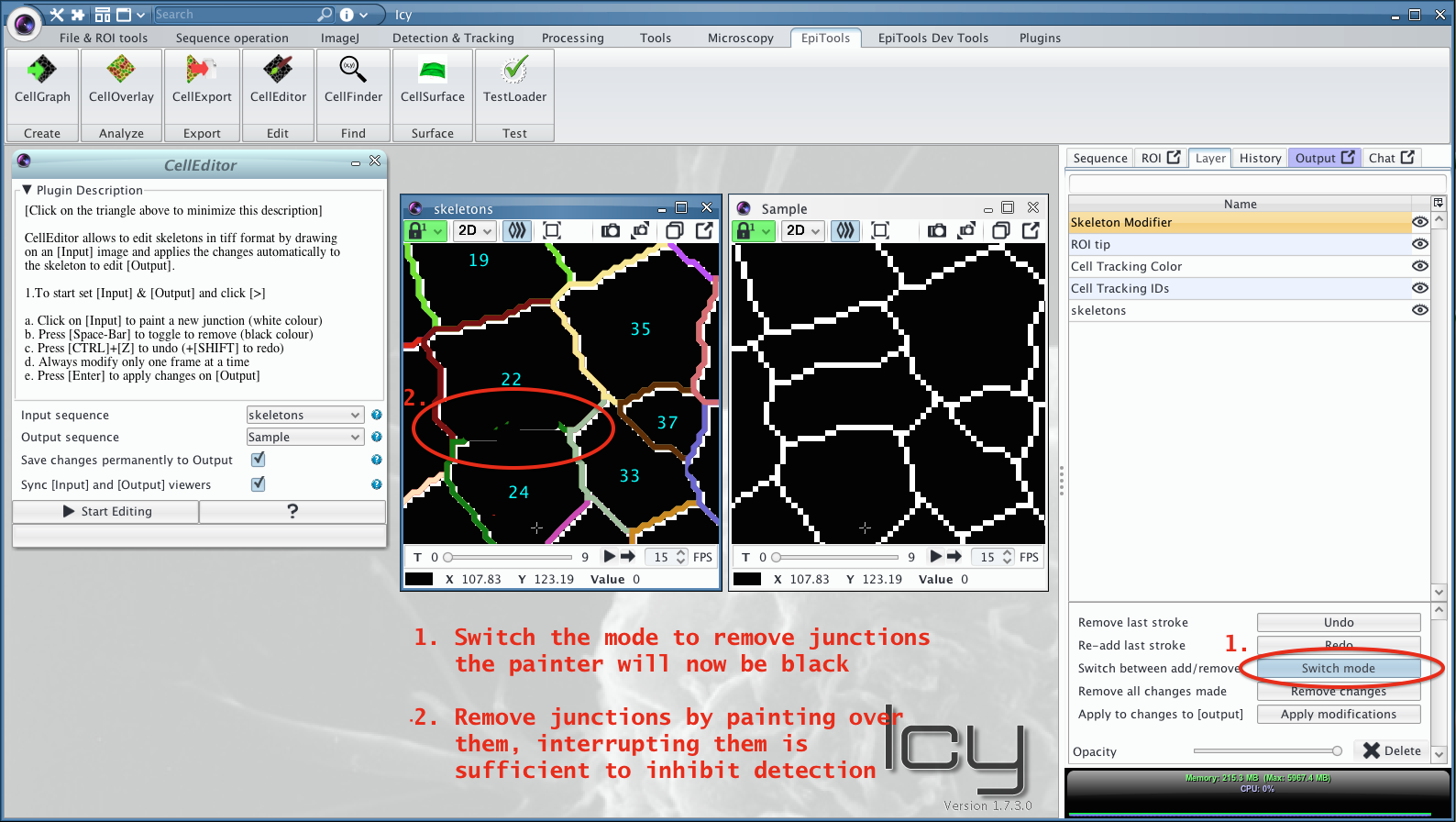Screen dimensions: 1456x822
Task: Click the CellEditor help question mark button
Action: tap(292, 511)
